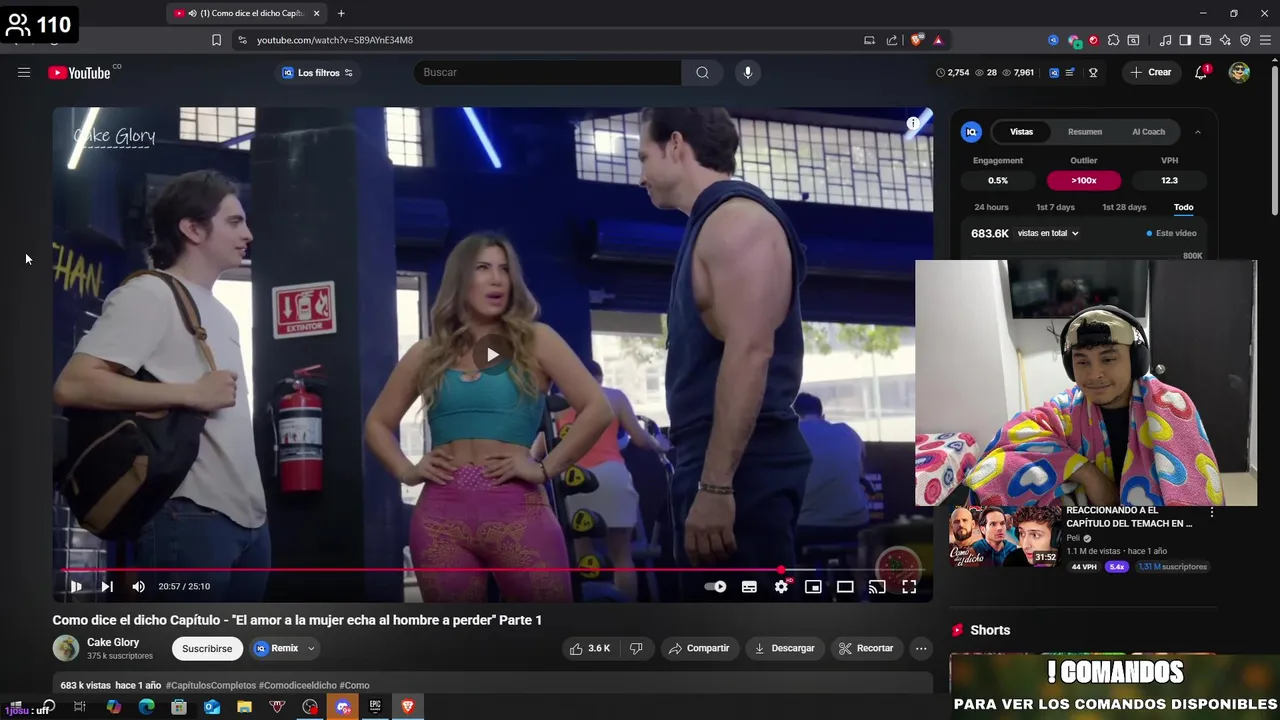
Task: Open Brave Leo AI sparkle icon
Action: (x=1225, y=40)
